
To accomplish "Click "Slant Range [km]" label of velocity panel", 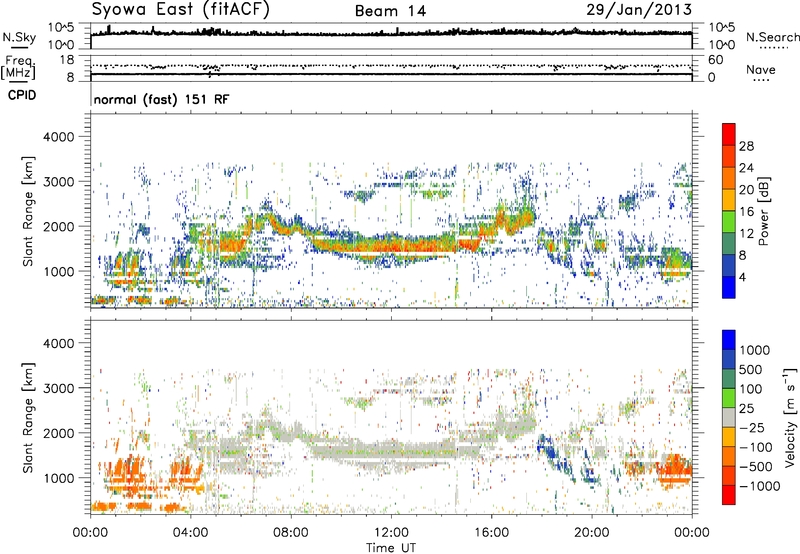I will click(x=28, y=417).
